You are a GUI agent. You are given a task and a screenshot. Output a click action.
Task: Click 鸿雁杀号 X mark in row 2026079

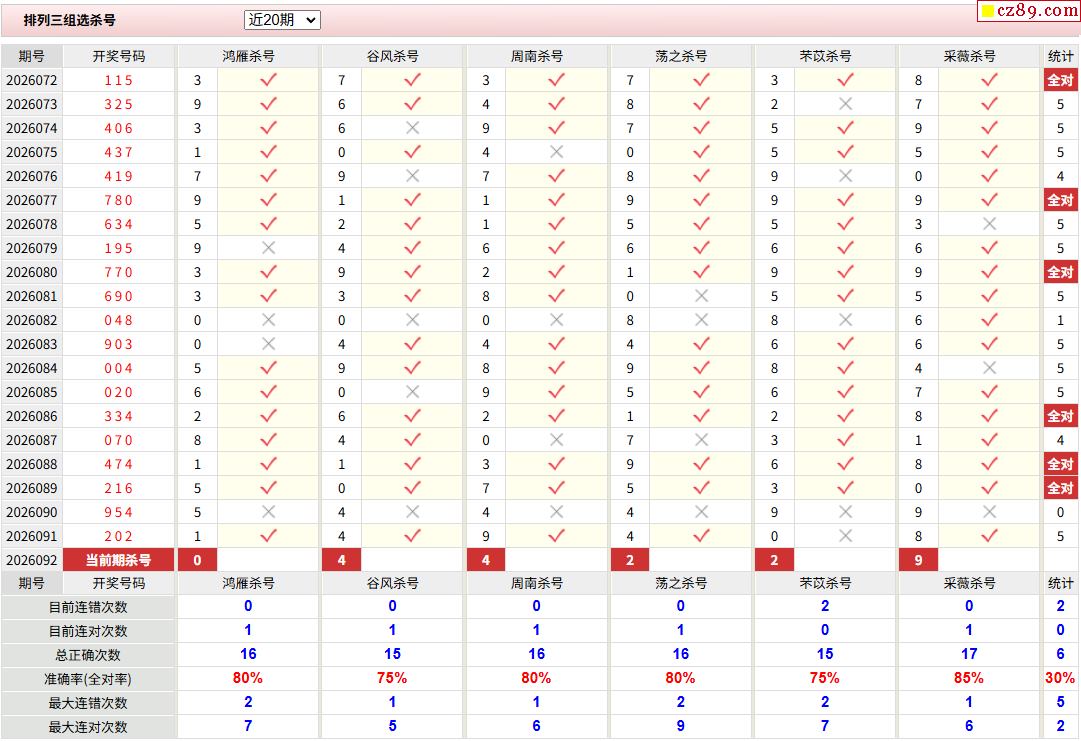click(268, 248)
